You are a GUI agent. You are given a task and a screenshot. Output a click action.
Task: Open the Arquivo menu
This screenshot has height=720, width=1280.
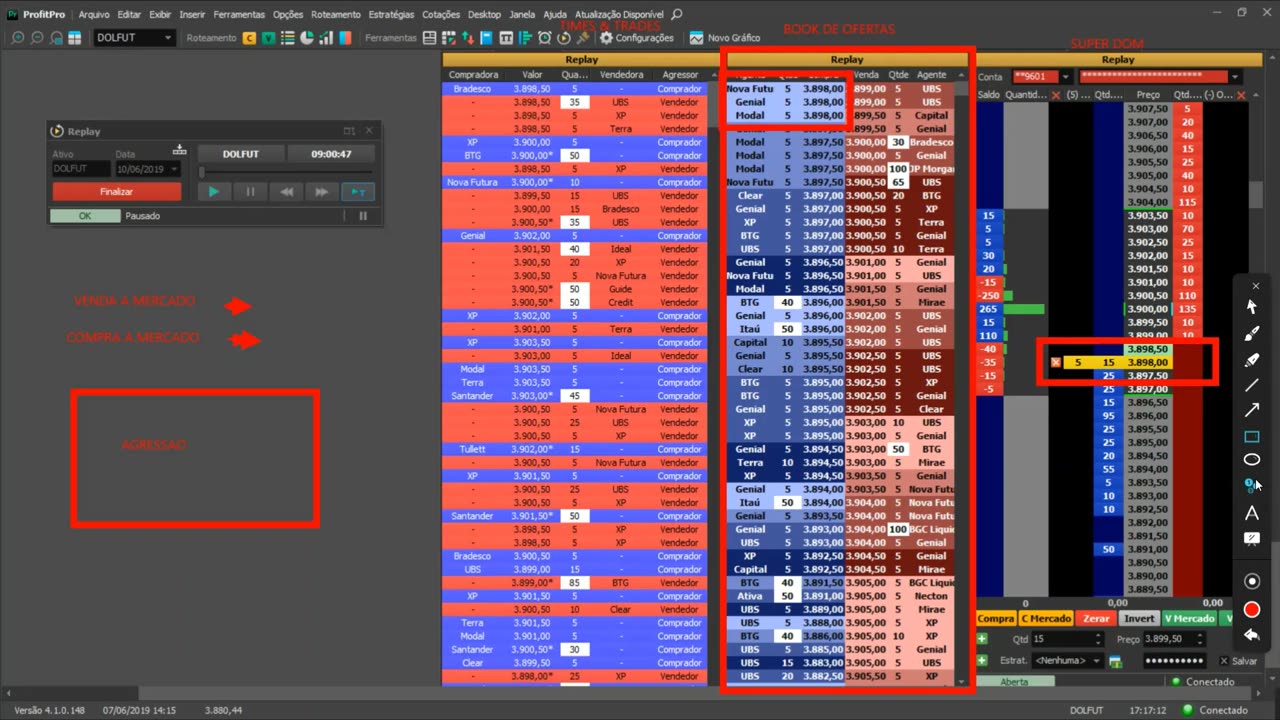(x=94, y=14)
